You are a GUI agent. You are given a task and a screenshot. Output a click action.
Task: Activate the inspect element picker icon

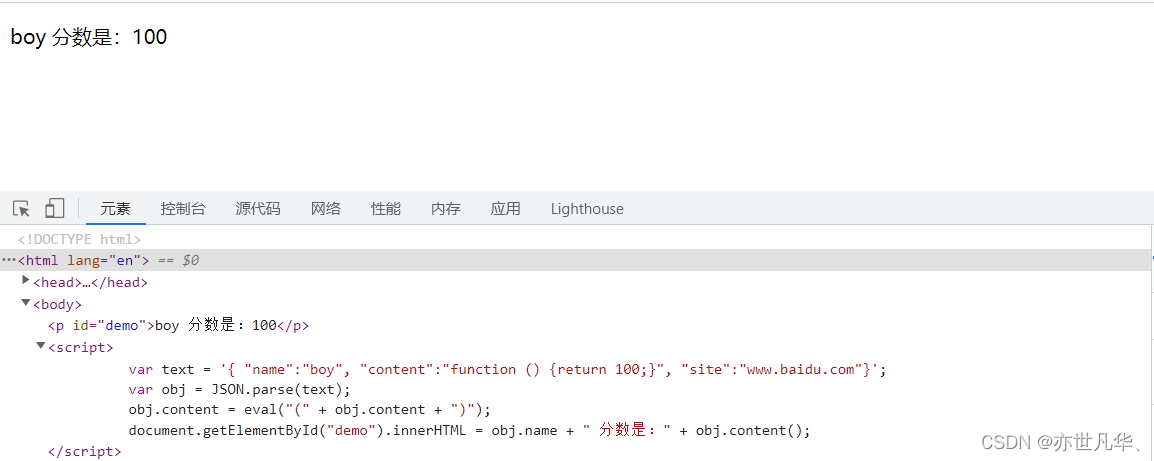point(21,209)
